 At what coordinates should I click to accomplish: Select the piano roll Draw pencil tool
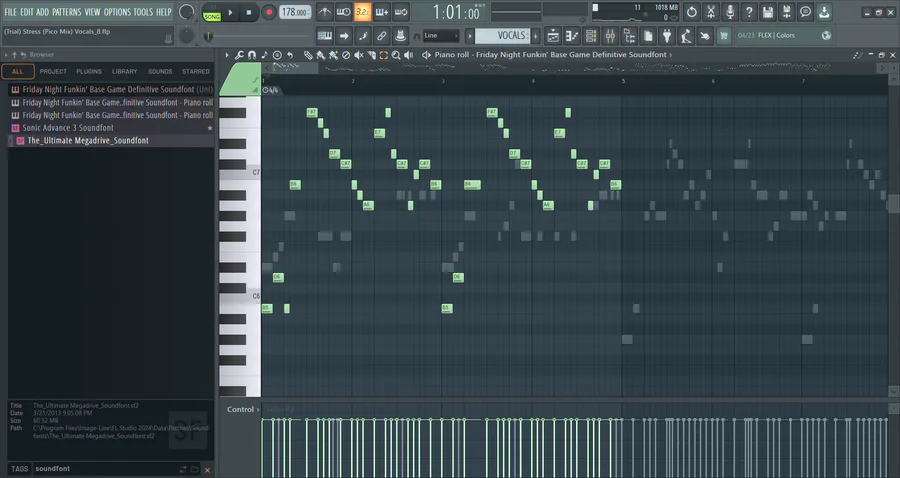click(308, 55)
